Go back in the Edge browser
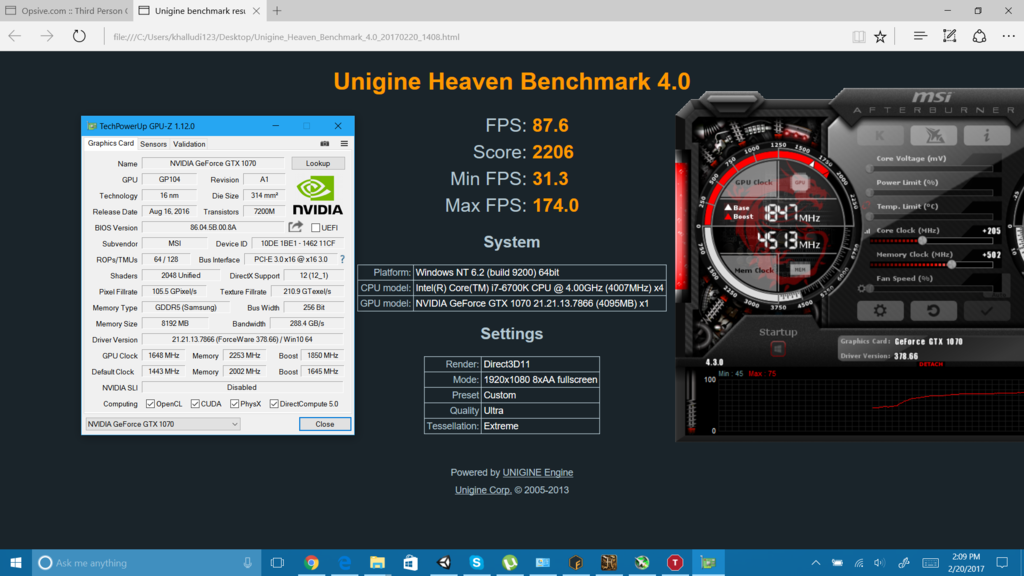 point(15,37)
